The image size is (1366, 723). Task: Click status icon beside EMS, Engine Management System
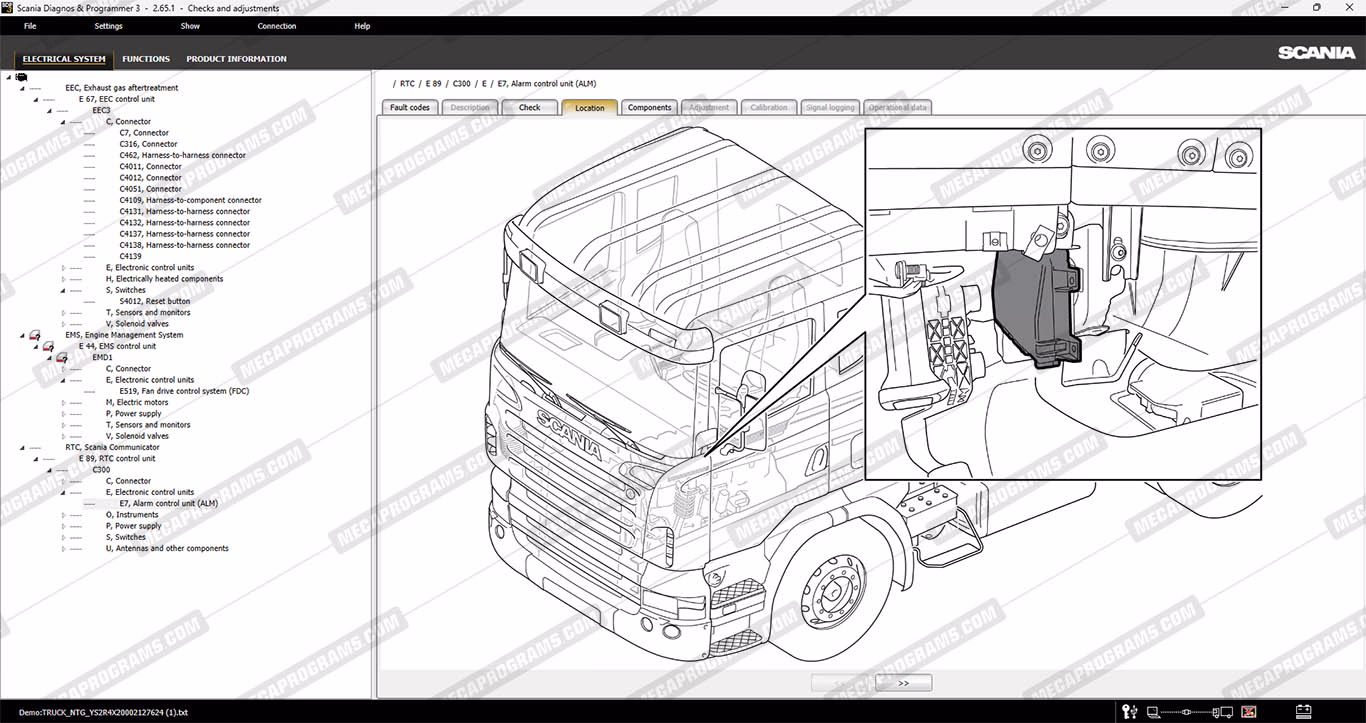point(34,335)
